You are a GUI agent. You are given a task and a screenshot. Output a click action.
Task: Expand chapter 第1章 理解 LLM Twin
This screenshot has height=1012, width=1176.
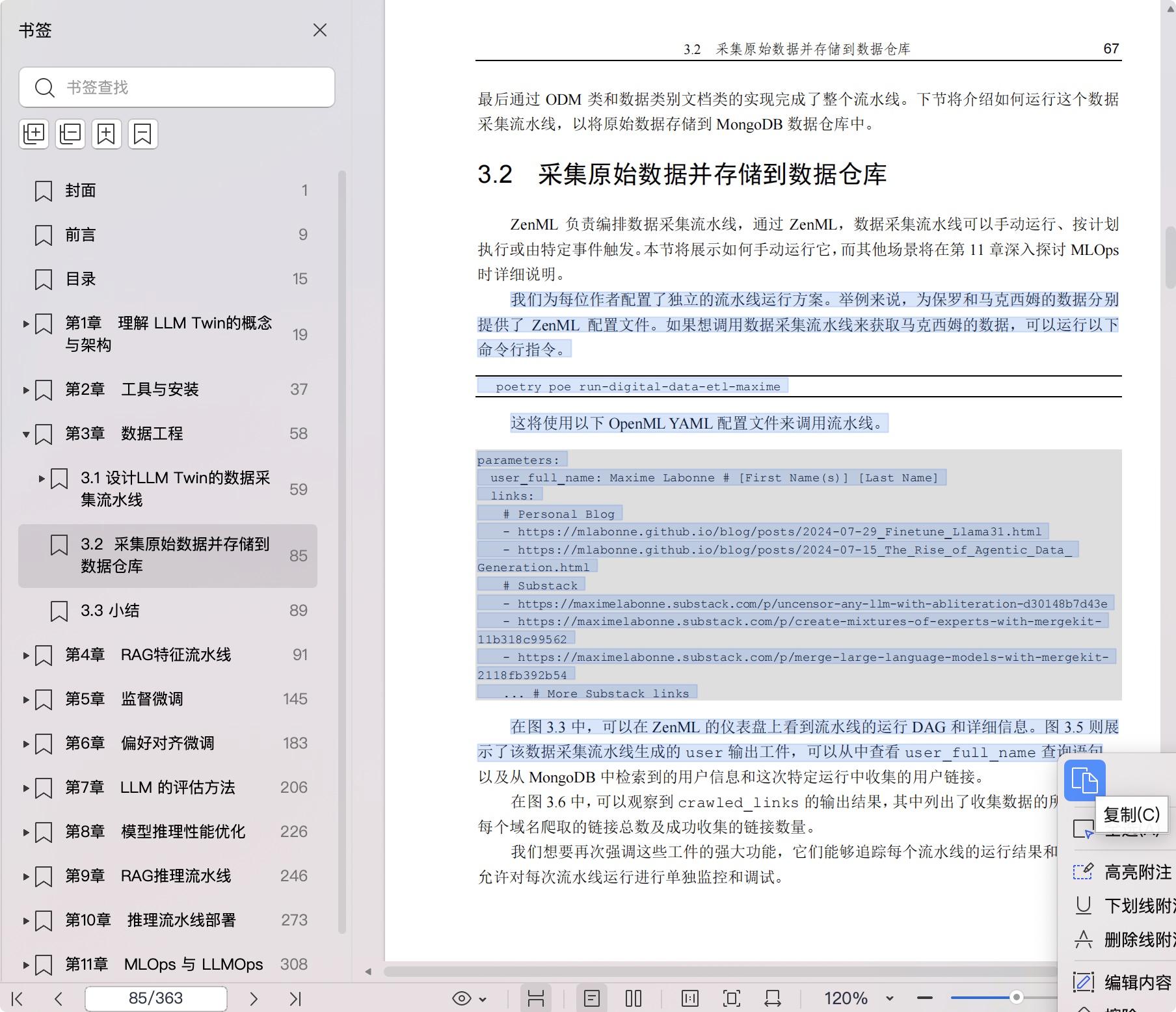tap(26, 323)
